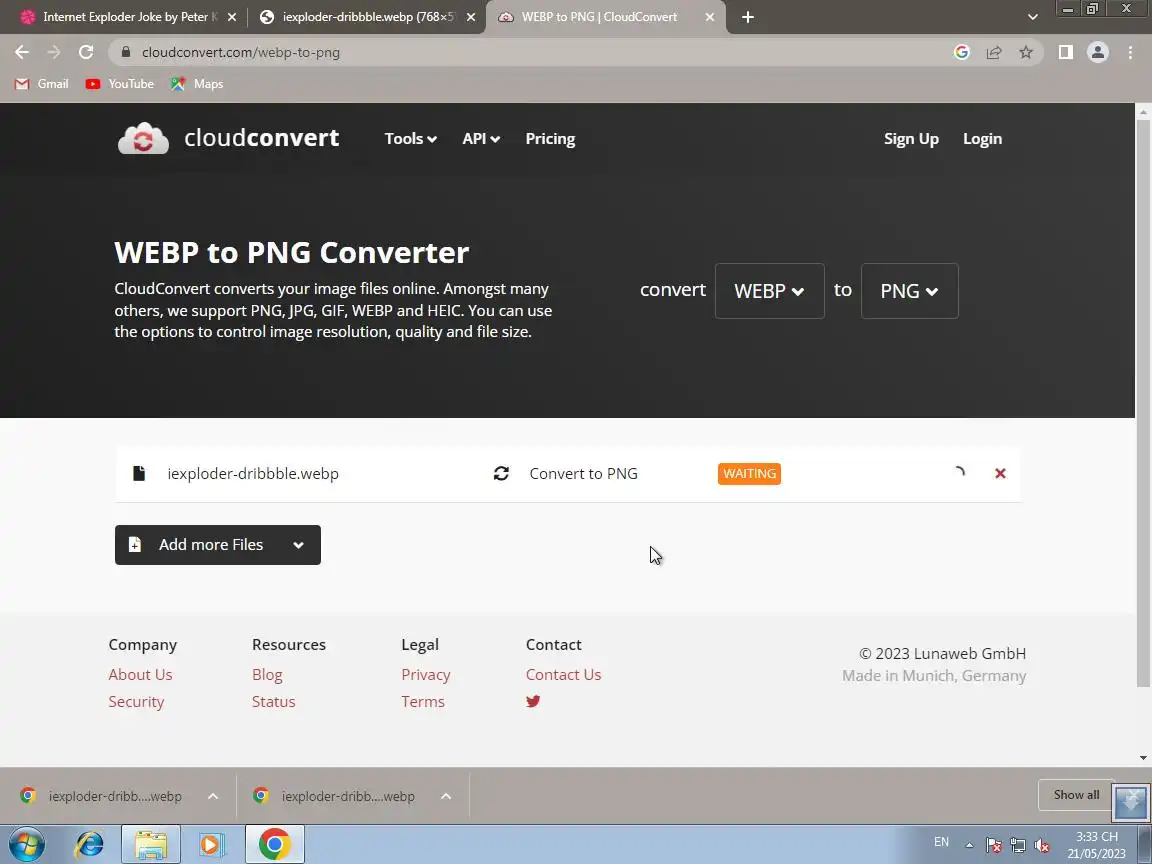Open the Gmail bookmark
The image size is (1152, 864).
(42, 84)
